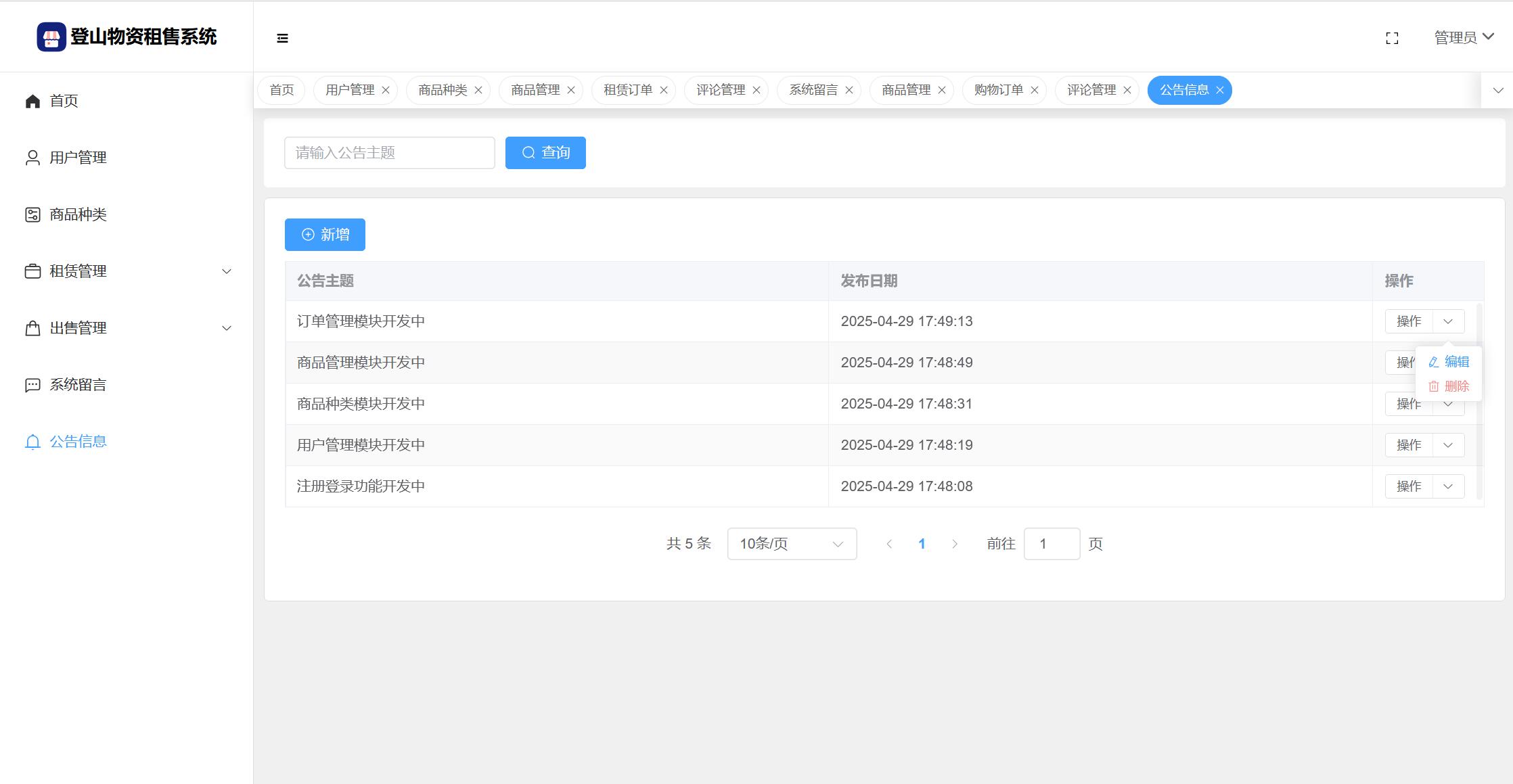Viewport: 1513px width, 784px height.
Task: Switch to the 租赁订单 tab
Action: click(x=627, y=91)
